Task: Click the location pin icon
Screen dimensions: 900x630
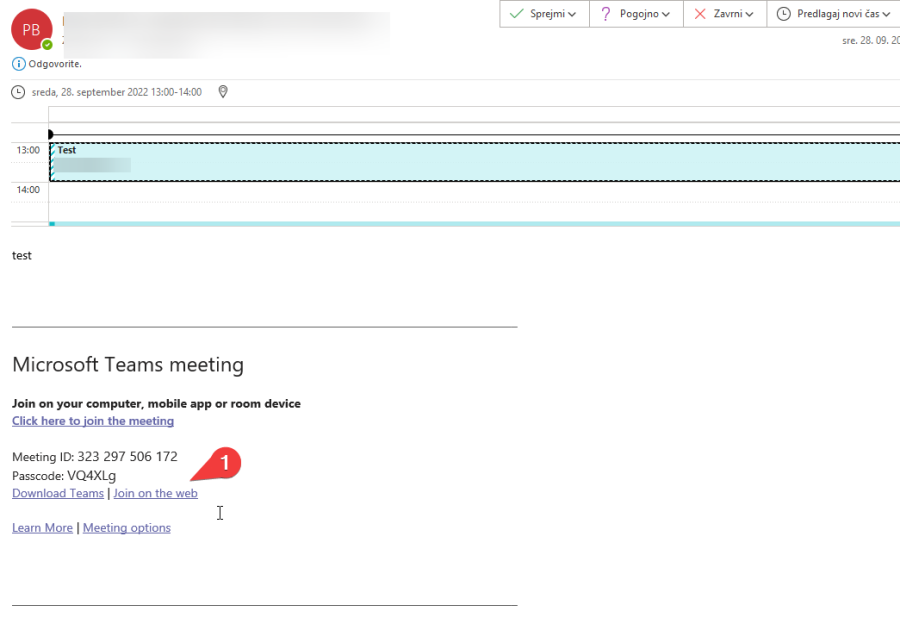Action: [223, 92]
